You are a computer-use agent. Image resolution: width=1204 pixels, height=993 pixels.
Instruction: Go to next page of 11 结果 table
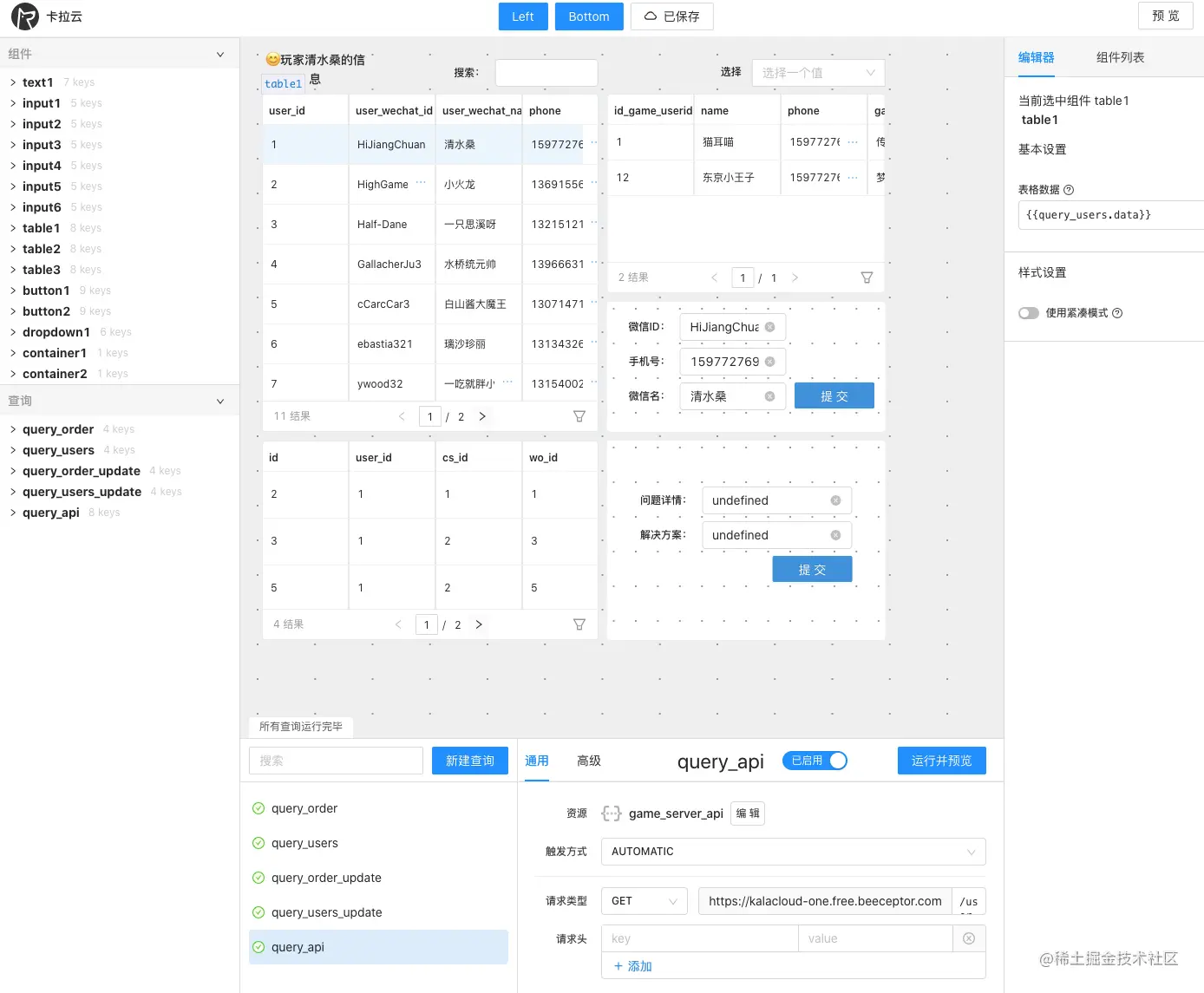point(482,416)
